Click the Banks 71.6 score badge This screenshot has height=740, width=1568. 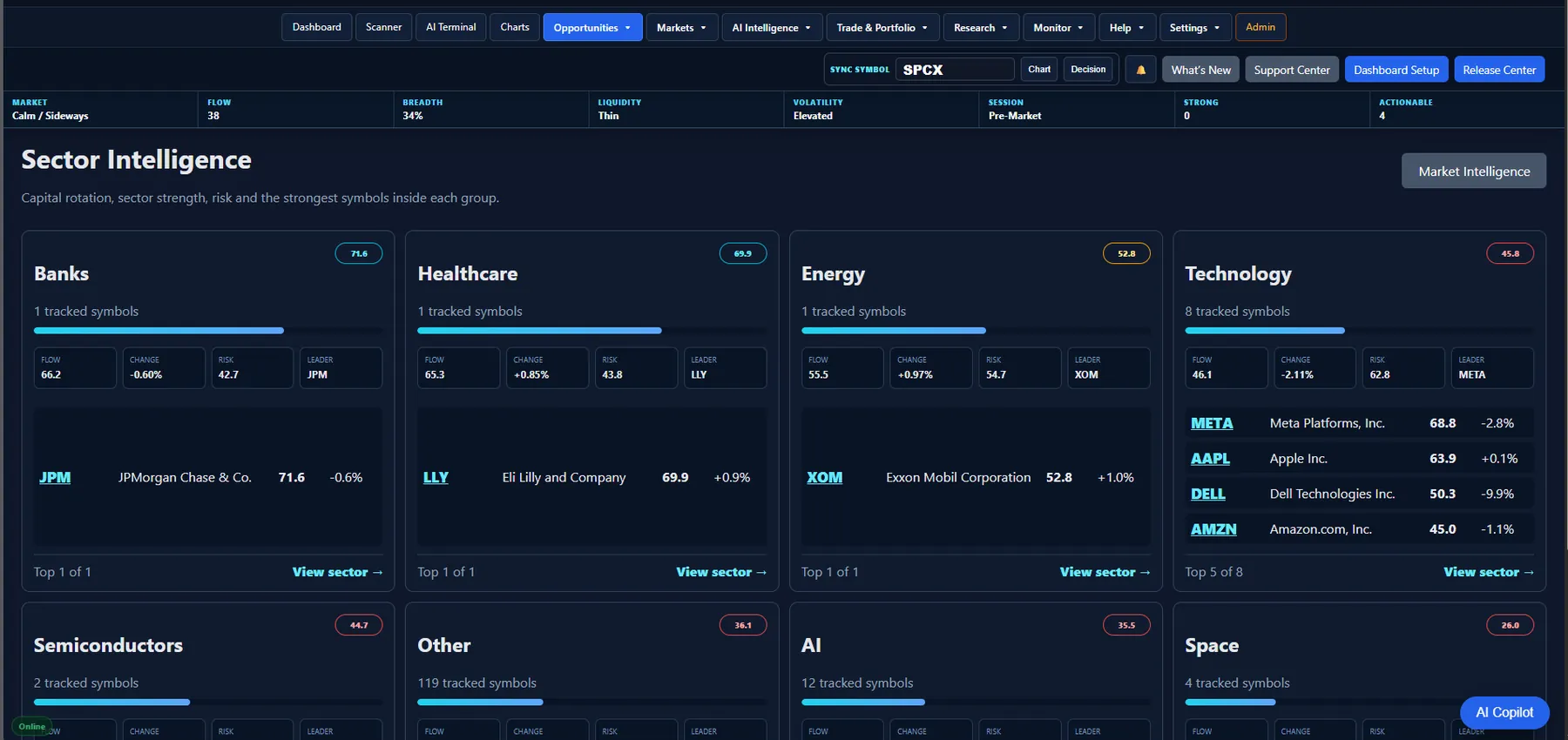[359, 253]
